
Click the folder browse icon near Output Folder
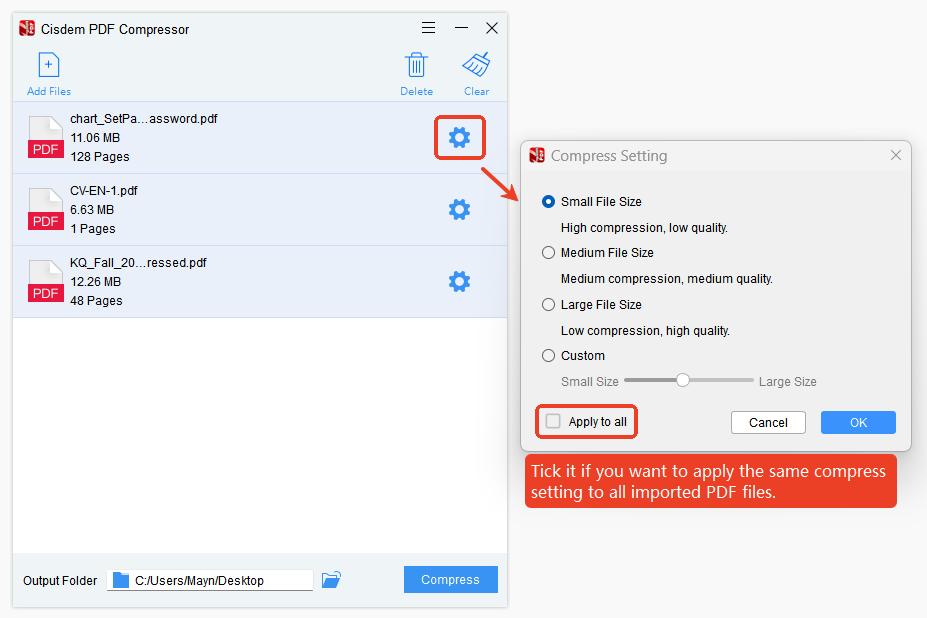pyautogui.click(x=331, y=579)
